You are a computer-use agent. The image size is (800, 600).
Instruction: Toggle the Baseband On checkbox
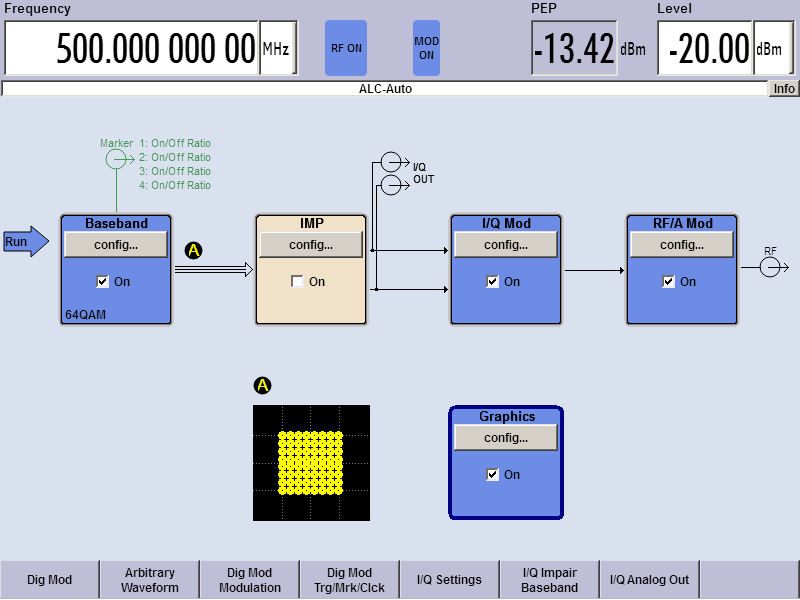point(103,282)
